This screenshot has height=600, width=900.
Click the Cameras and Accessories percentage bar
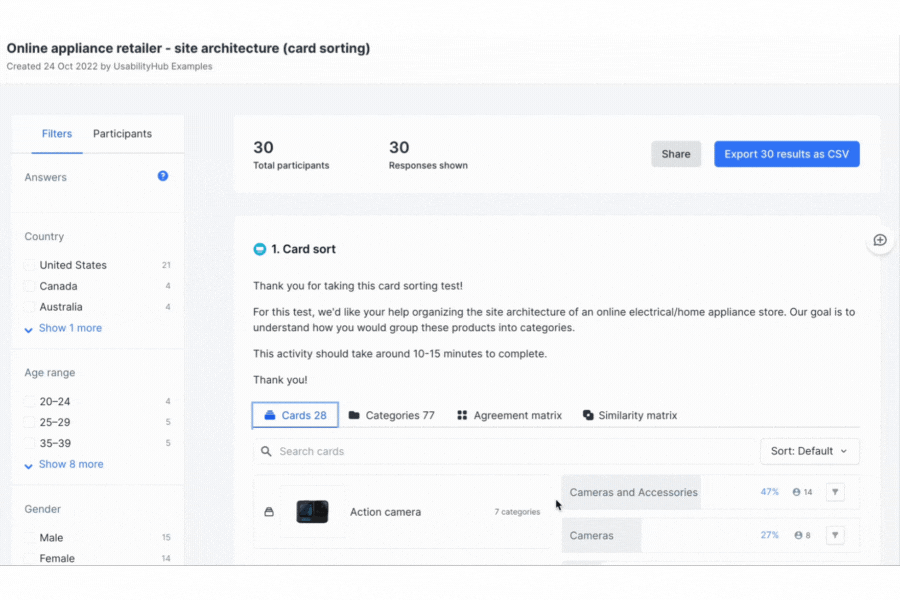632,492
